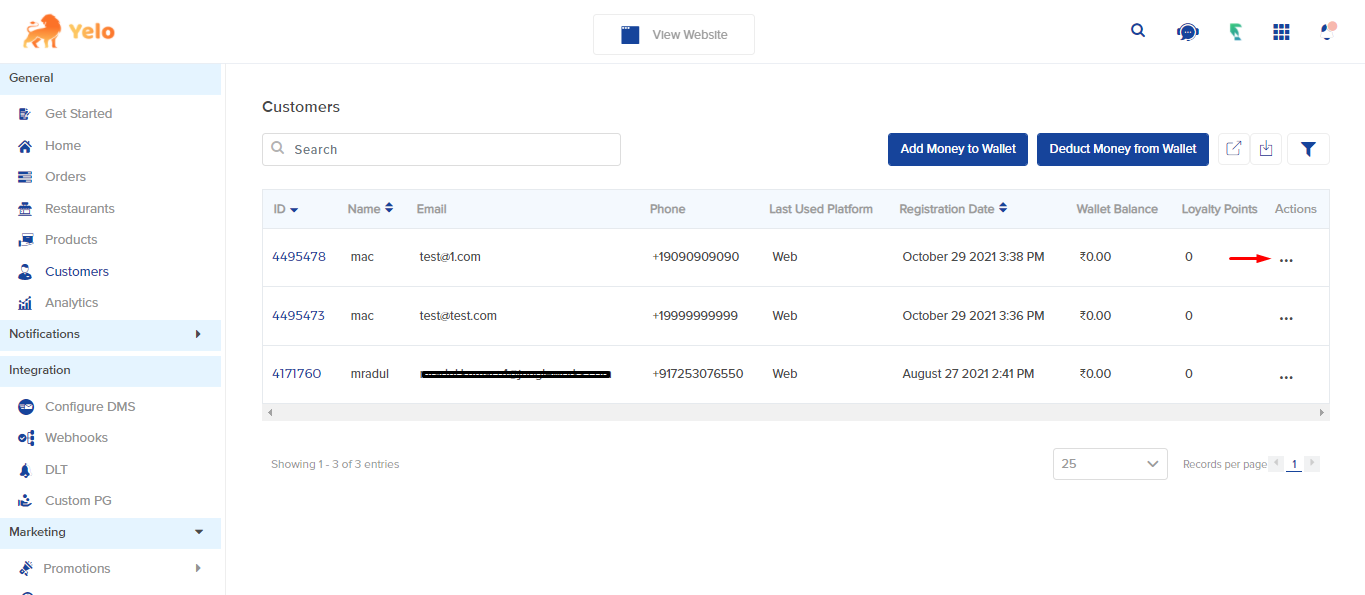Open actions menu for customer mradul

point(1286,378)
